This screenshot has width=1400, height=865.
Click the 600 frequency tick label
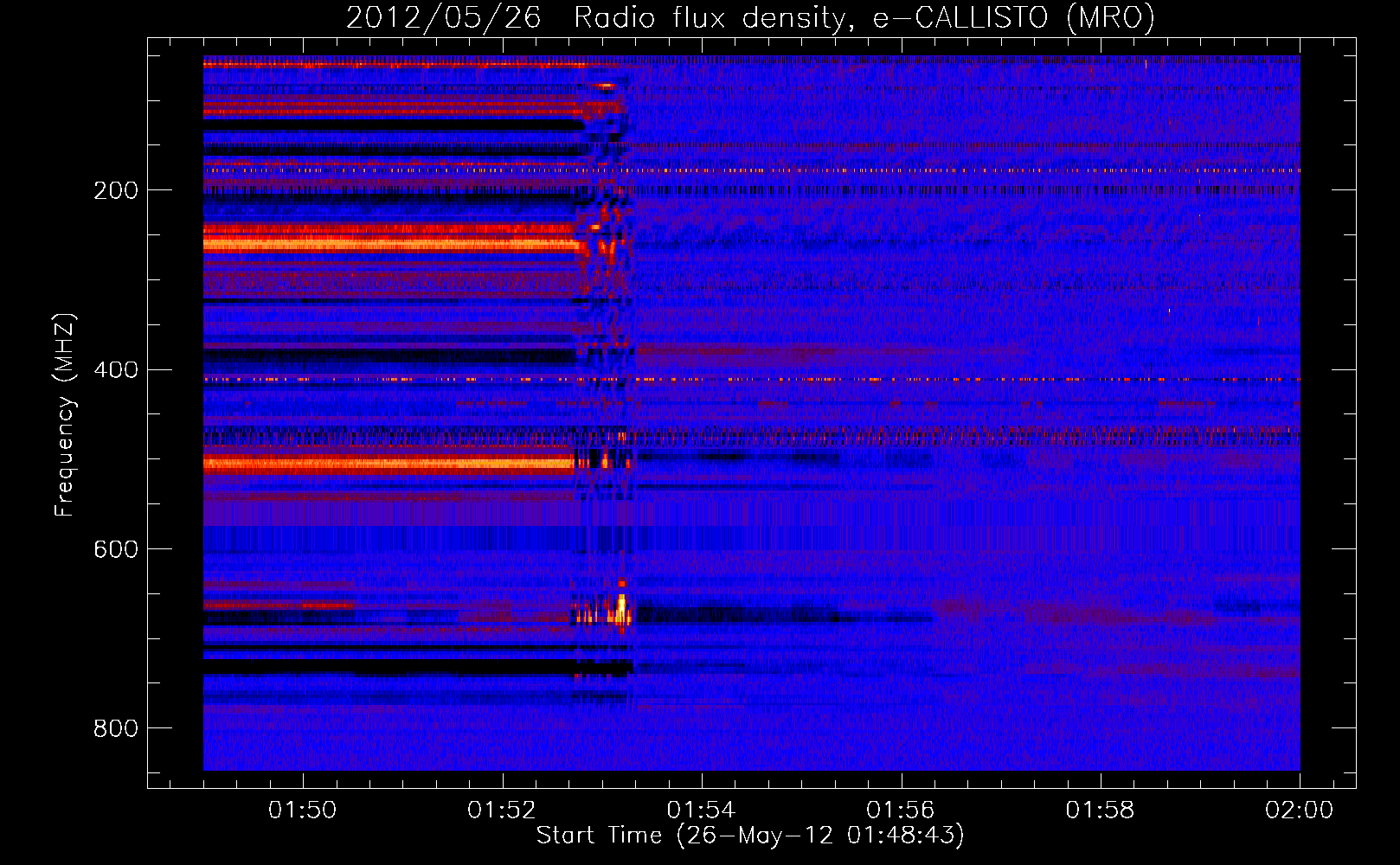pyautogui.click(x=116, y=550)
